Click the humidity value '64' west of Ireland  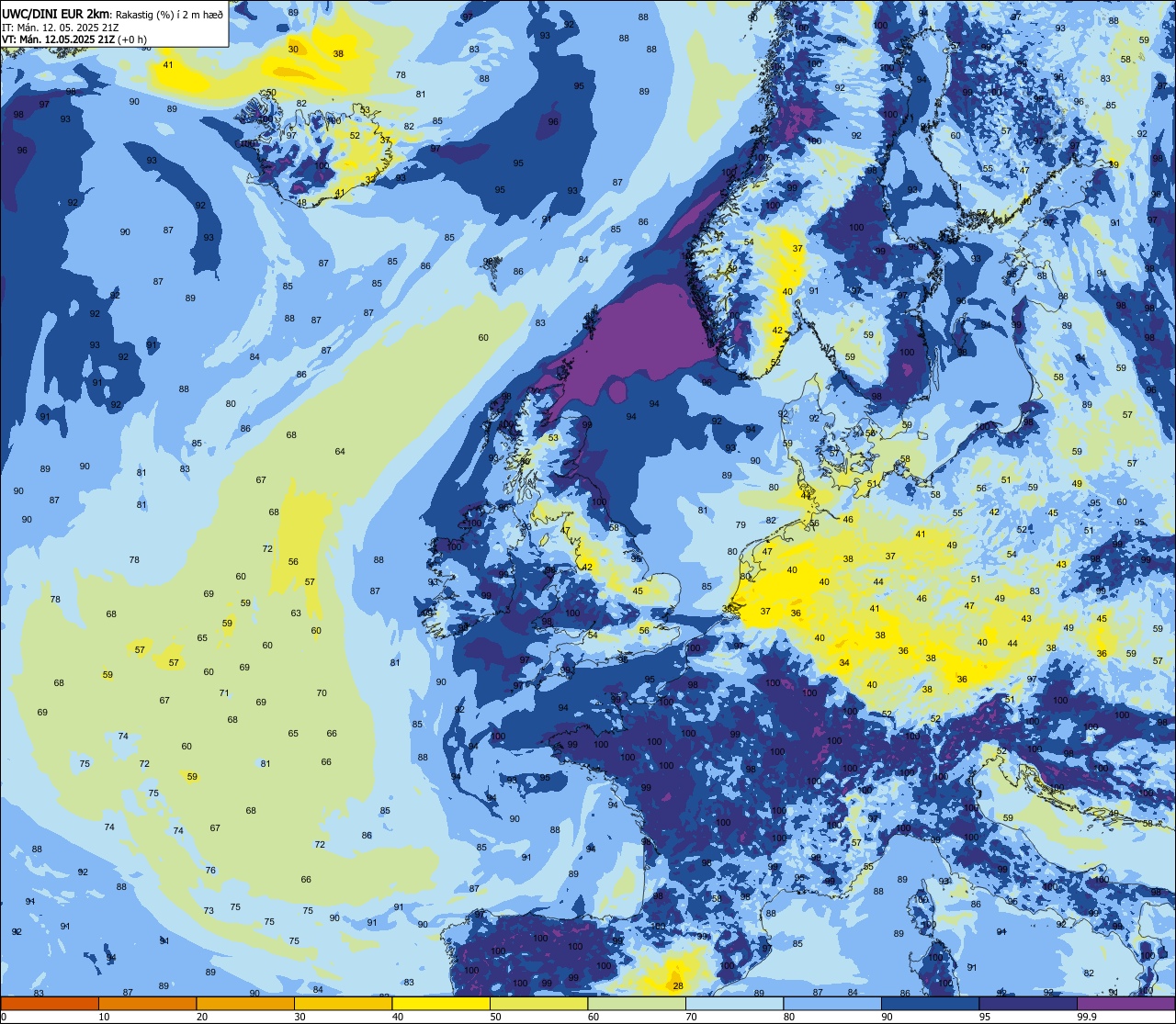[x=340, y=451]
